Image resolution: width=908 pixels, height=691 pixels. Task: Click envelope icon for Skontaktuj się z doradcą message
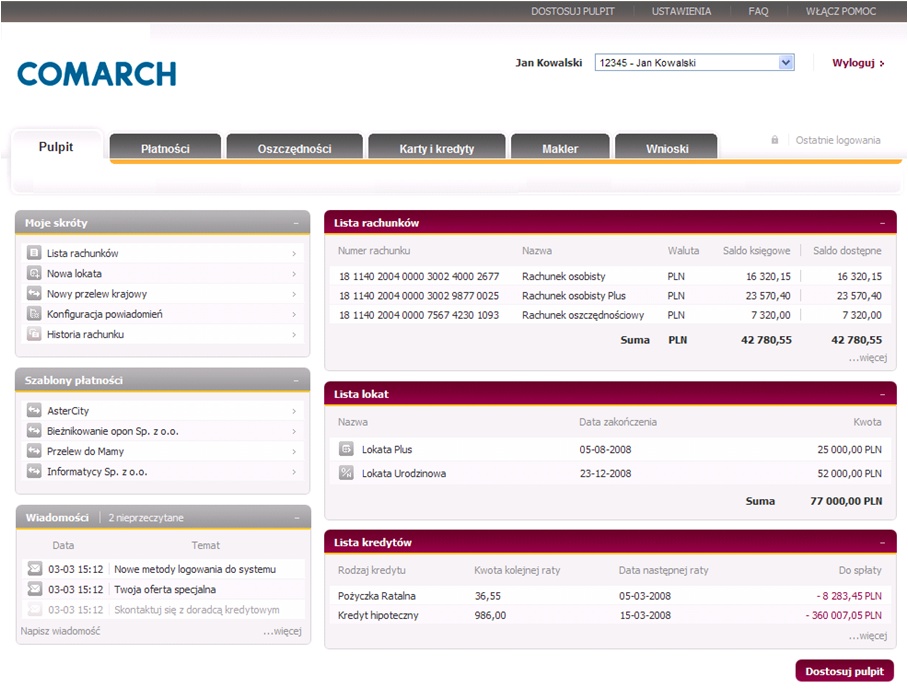(35, 609)
